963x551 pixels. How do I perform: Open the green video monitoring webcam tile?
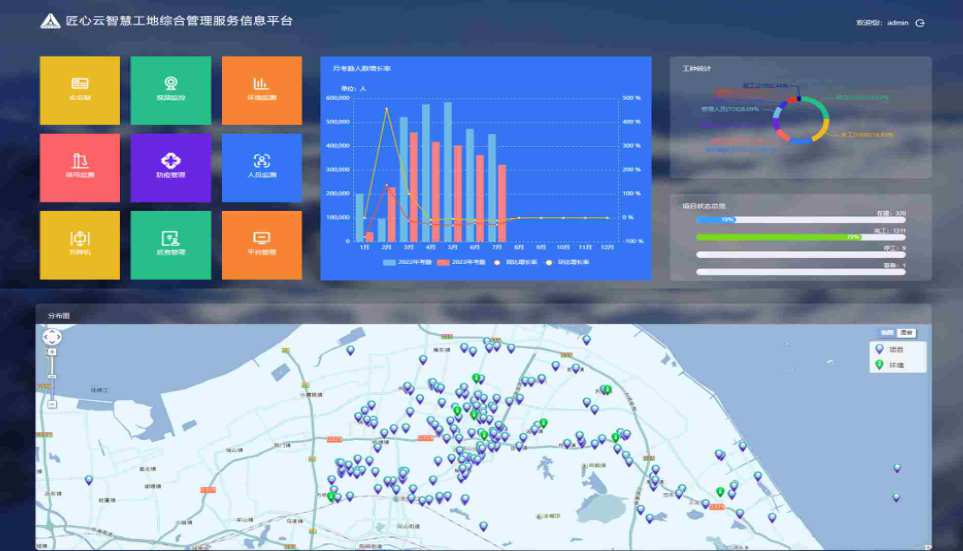coord(170,90)
